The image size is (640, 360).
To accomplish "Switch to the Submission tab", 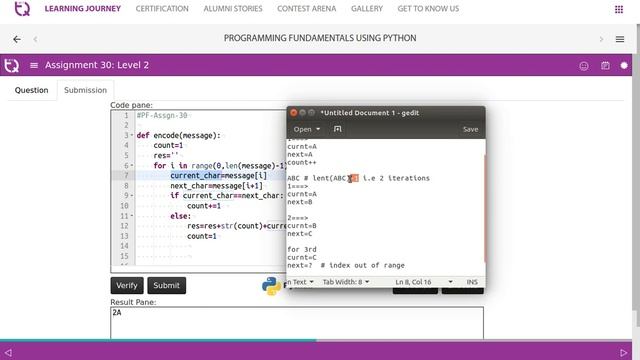I will click(x=85, y=90).
